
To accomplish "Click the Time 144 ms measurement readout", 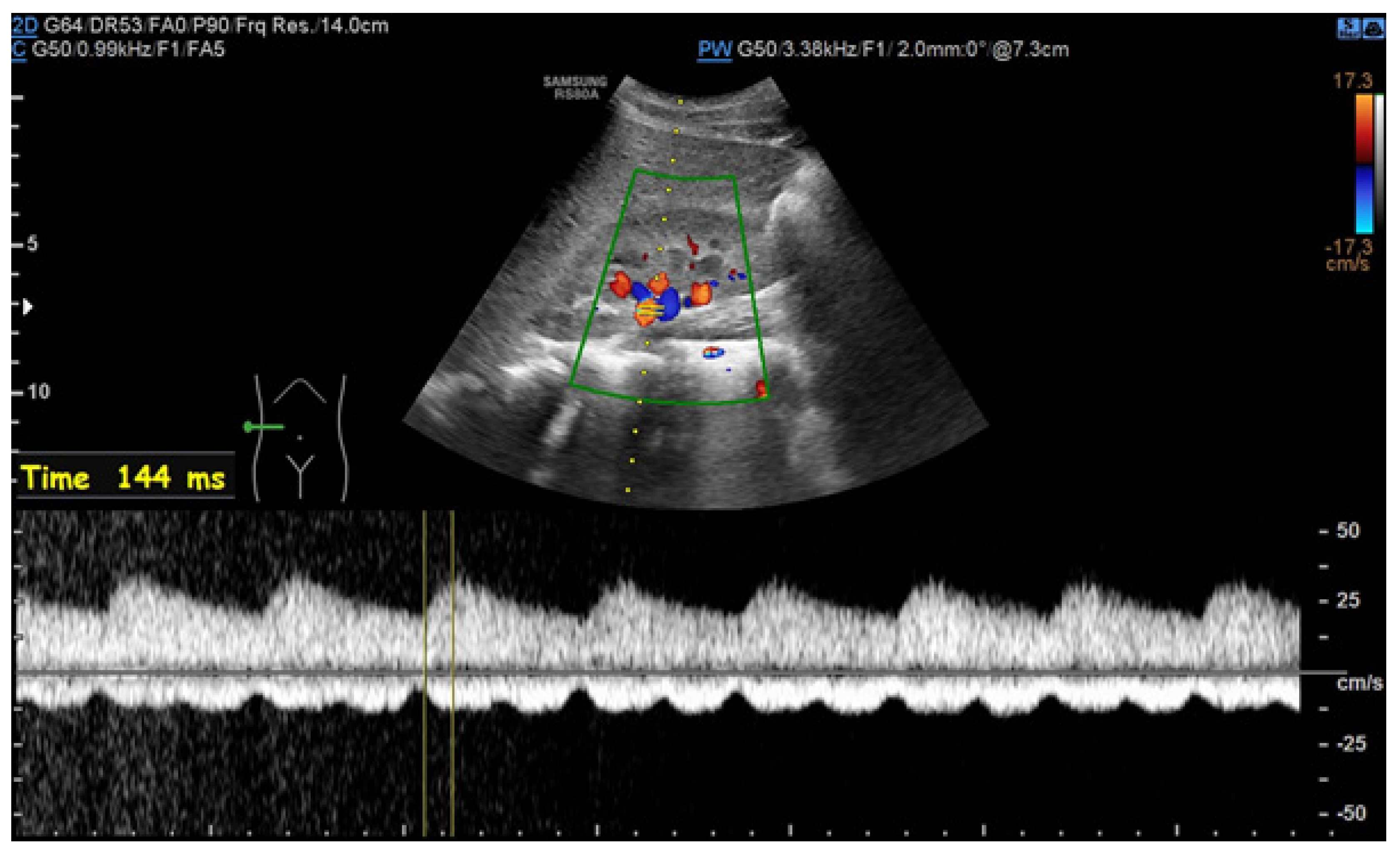I will (x=124, y=477).
